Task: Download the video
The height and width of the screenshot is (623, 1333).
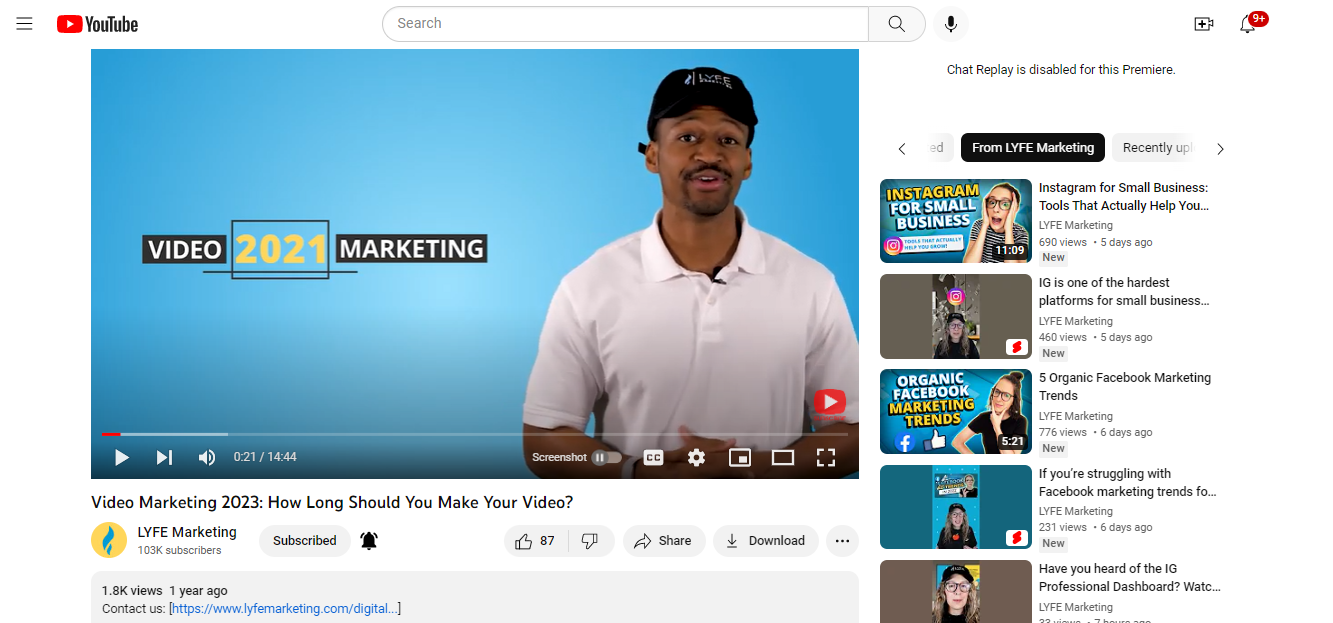Action: (765, 541)
